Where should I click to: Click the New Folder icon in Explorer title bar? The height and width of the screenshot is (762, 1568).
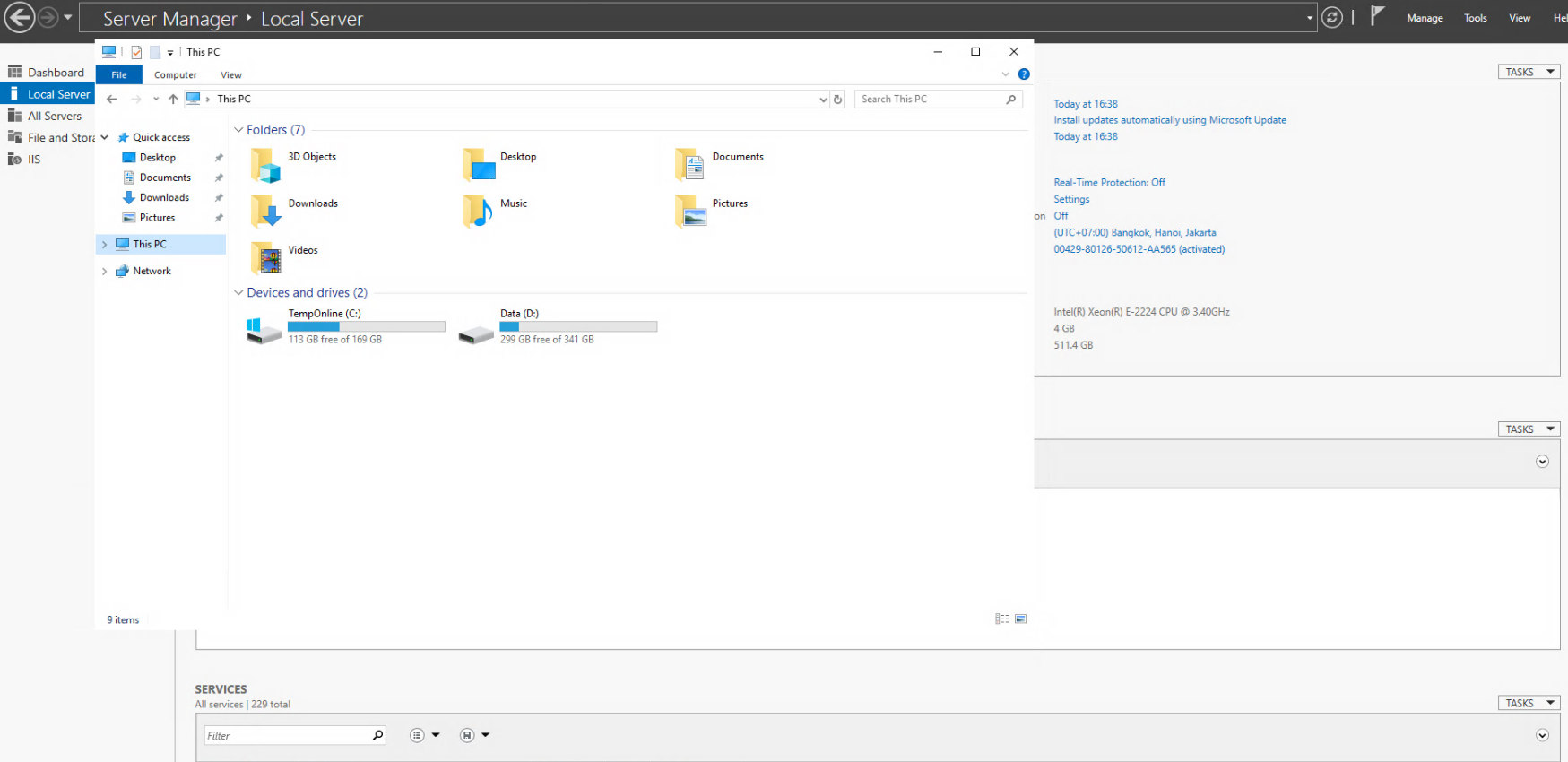(x=154, y=52)
